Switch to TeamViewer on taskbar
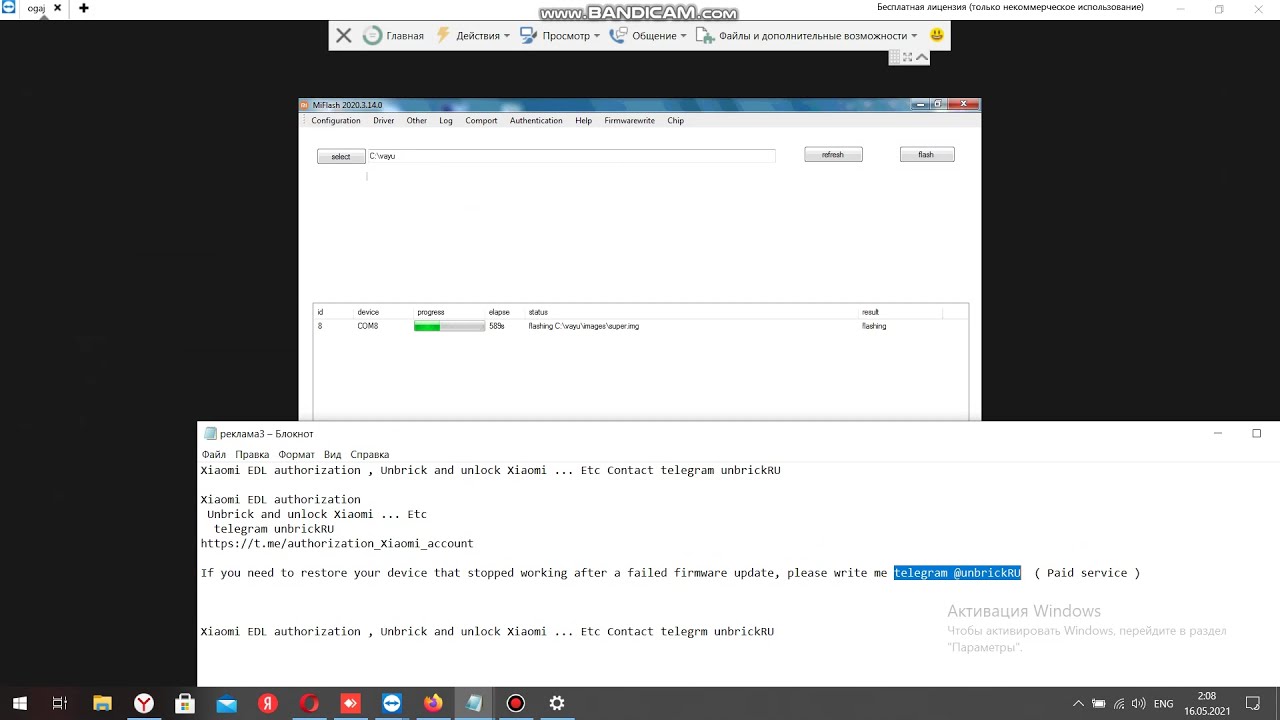The image size is (1280, 720). click(392, 704)
